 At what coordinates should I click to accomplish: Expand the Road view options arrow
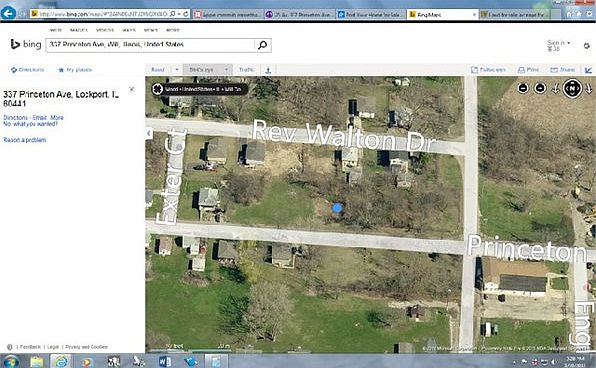177,70
